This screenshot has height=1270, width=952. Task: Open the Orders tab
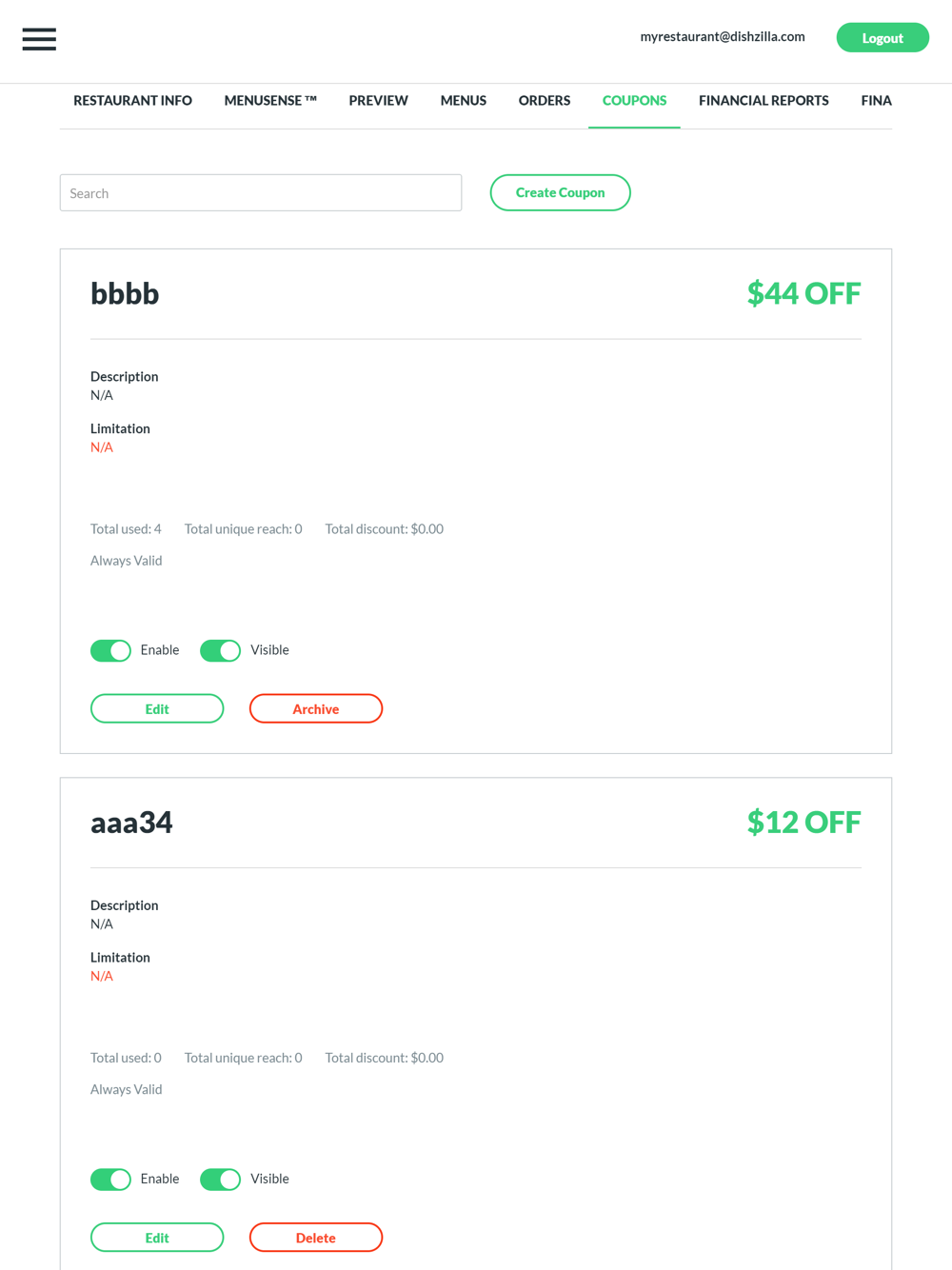click(545, 101)
